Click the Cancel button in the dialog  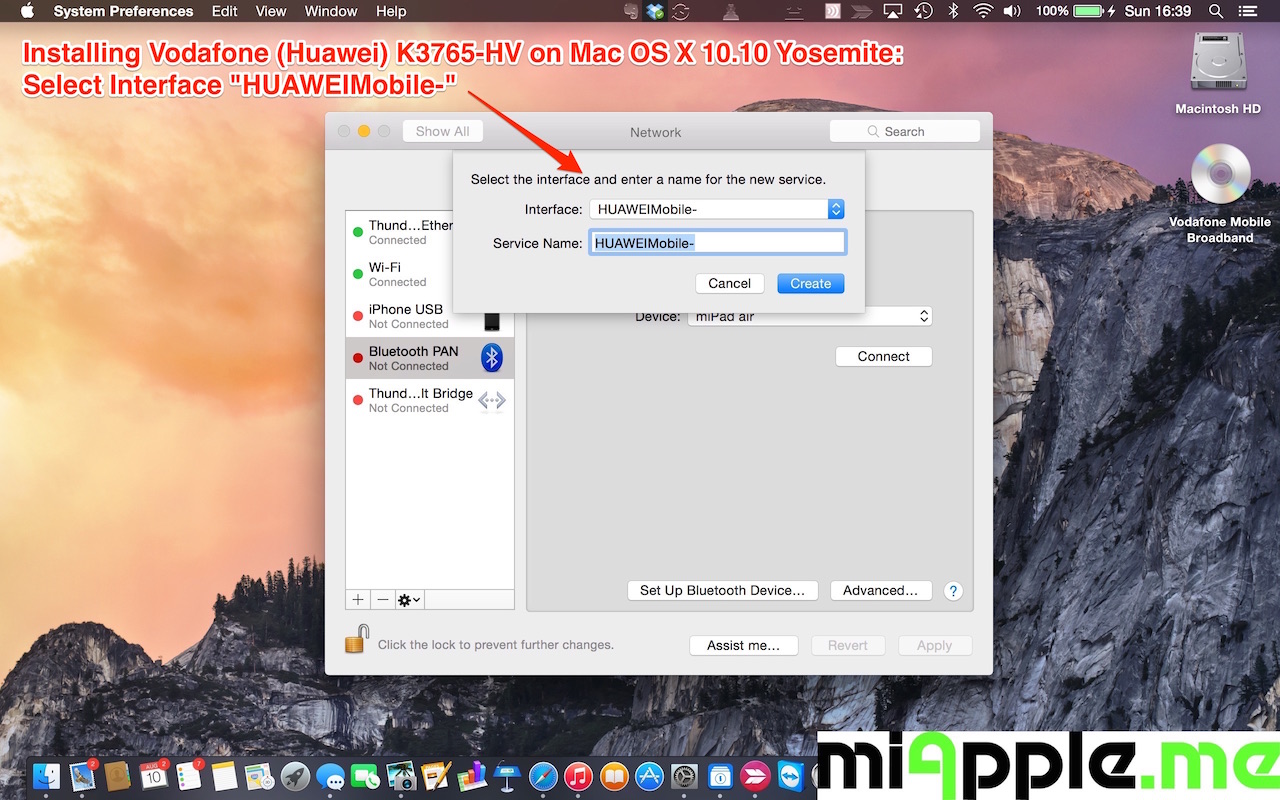point(729,283)
